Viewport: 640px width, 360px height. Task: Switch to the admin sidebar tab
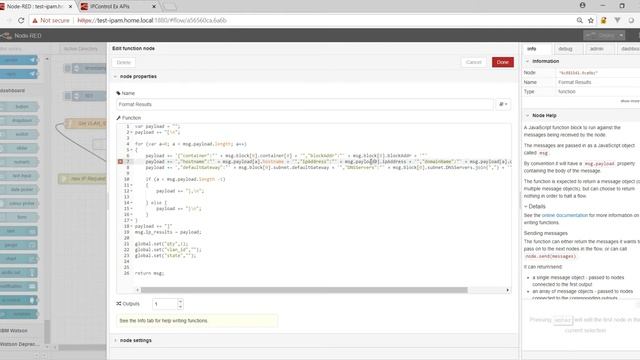tap(596, 49)
